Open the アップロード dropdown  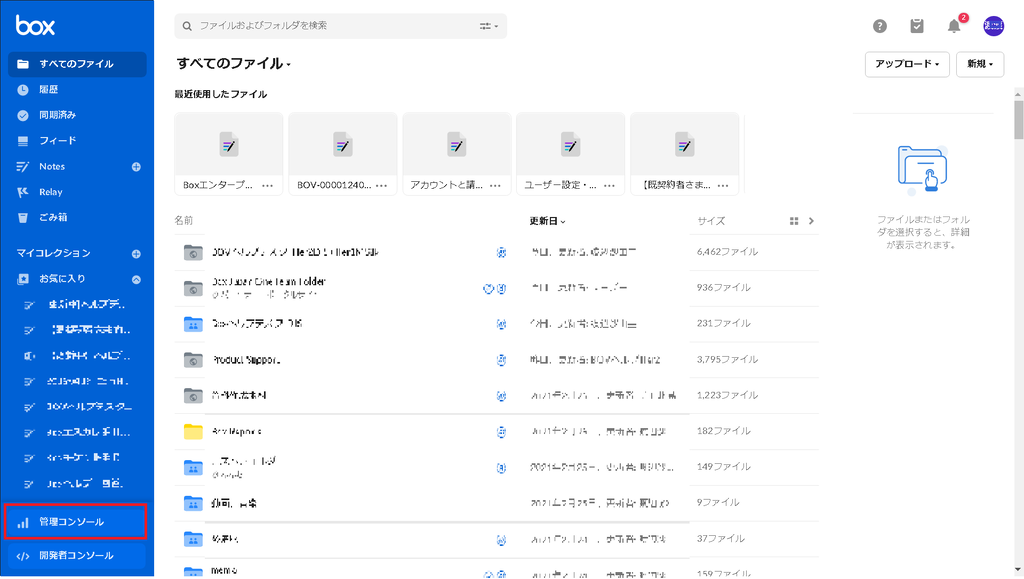click(907, 64)
